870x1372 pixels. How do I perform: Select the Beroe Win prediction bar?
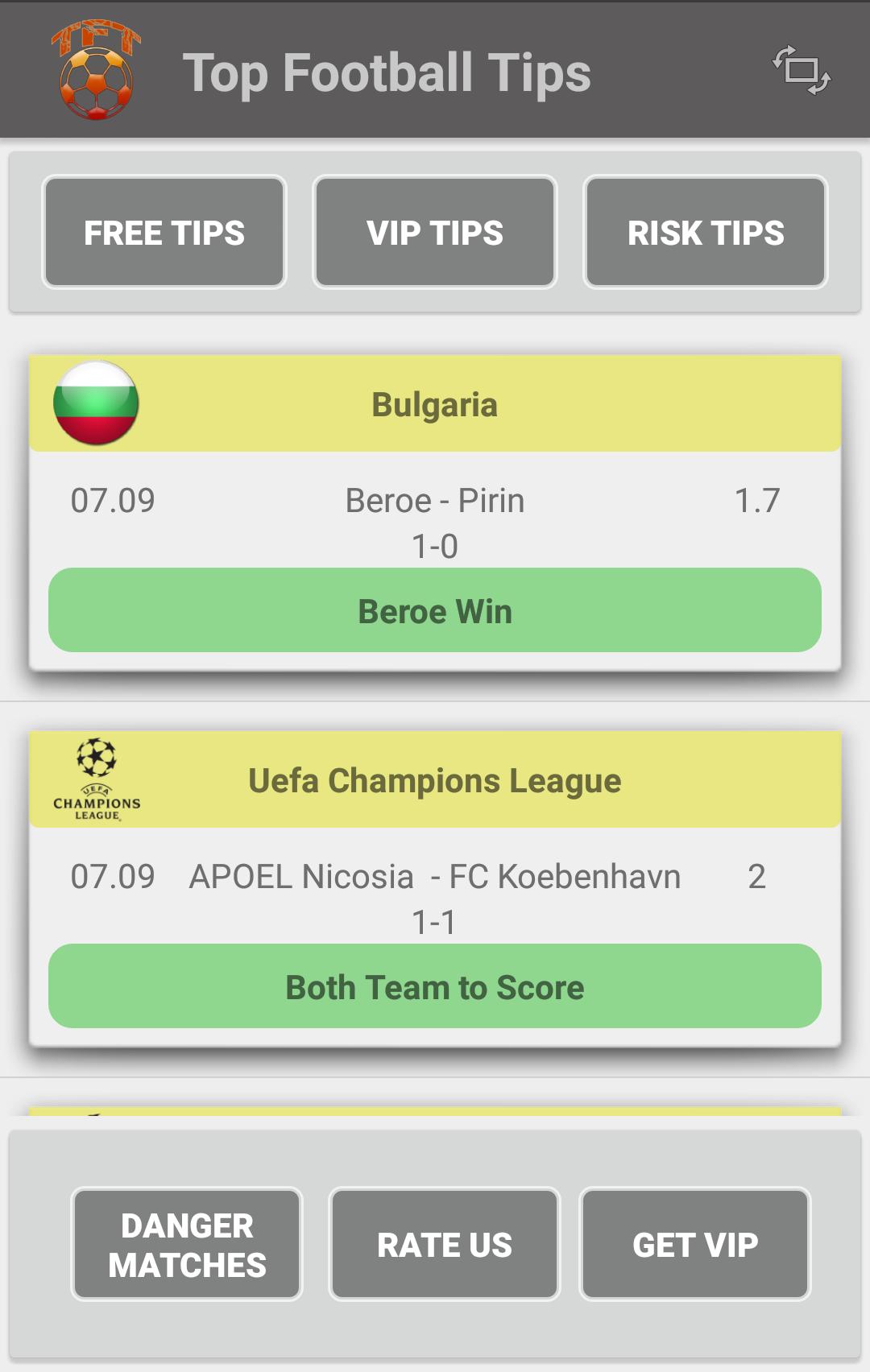click(435, 610)
